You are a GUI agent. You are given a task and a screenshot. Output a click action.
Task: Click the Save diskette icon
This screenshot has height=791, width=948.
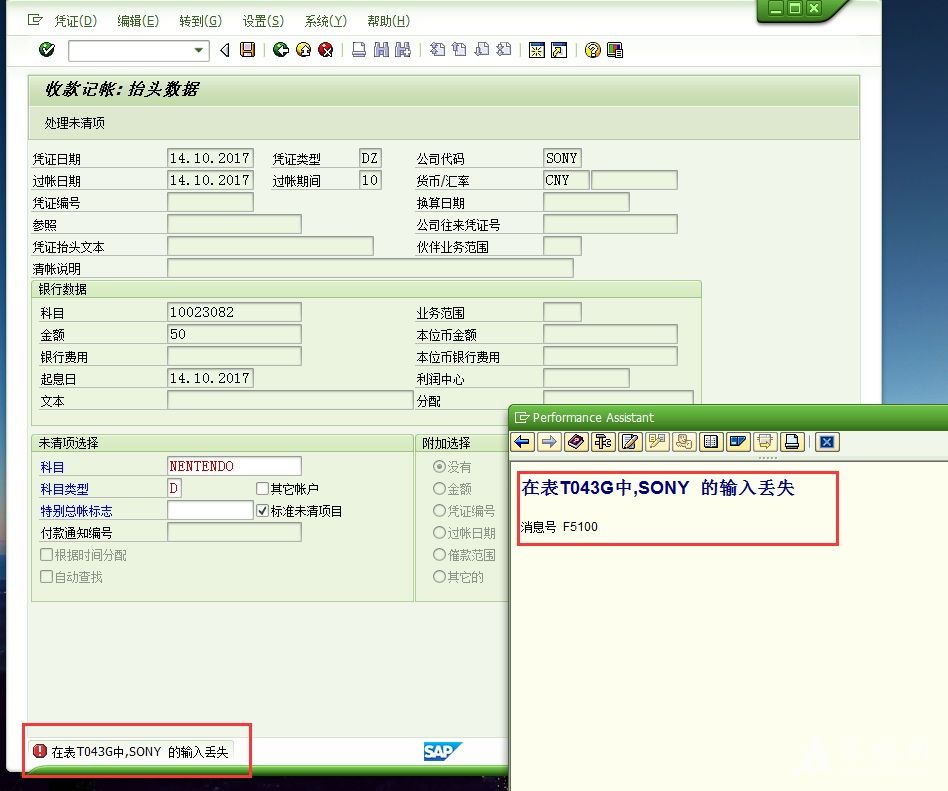click(247, 50)
